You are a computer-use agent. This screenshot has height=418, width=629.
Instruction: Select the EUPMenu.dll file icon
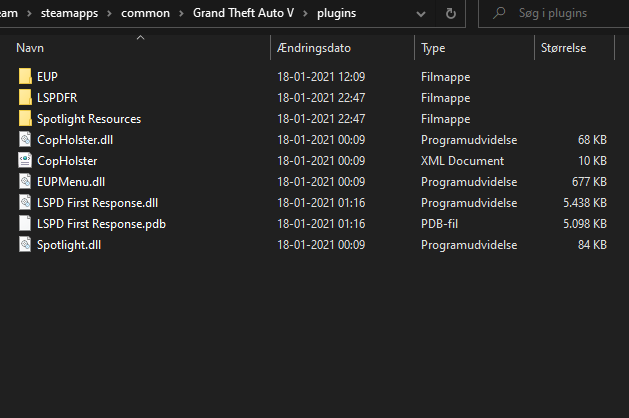pos(26,182)
